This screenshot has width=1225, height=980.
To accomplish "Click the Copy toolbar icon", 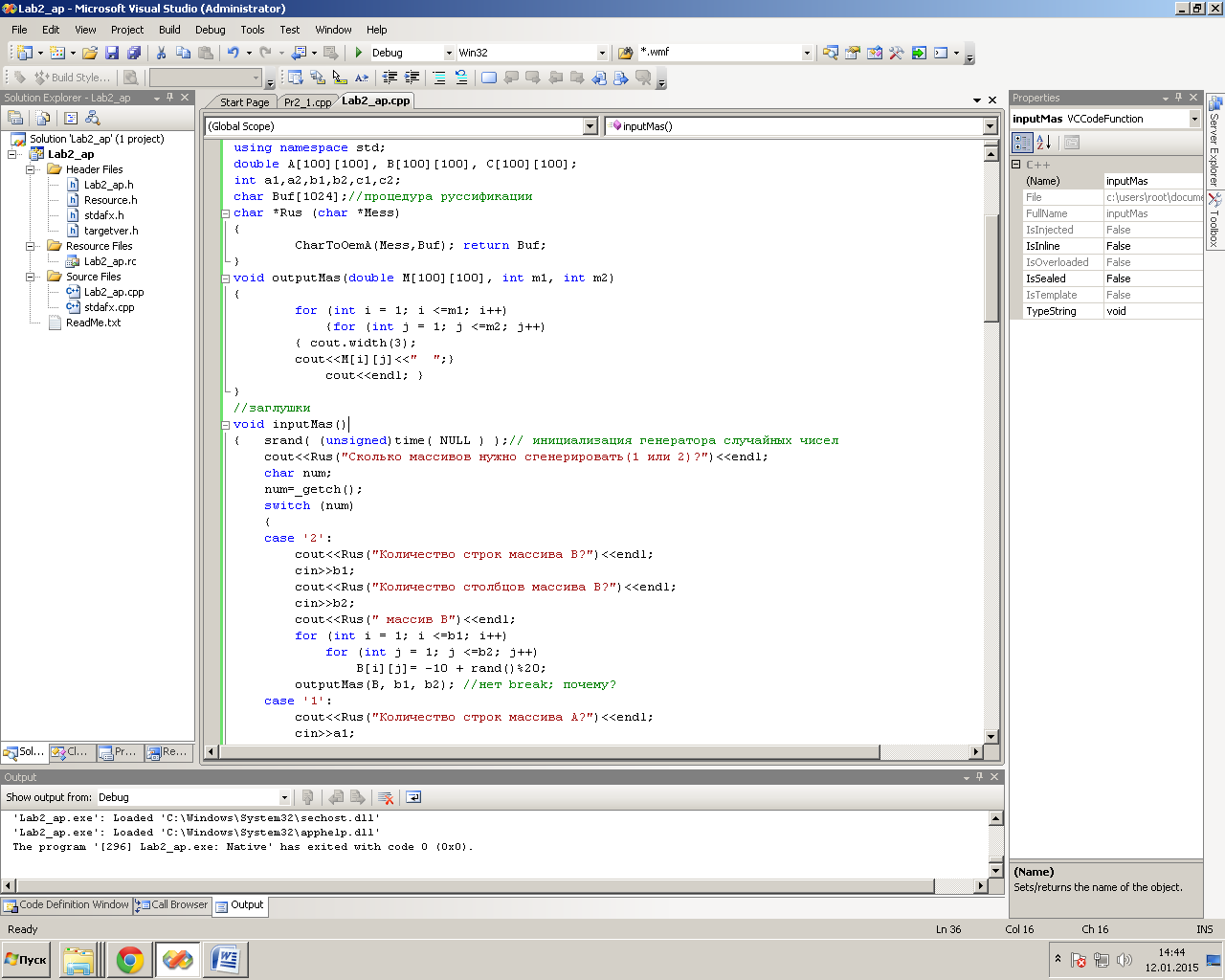I will [x=183, y=53].
